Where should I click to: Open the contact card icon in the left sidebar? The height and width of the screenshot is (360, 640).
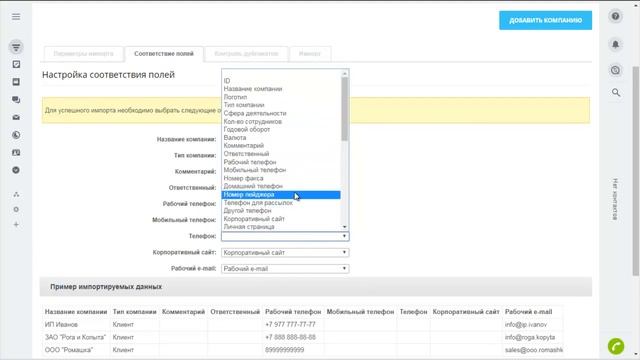pos(16,153)
